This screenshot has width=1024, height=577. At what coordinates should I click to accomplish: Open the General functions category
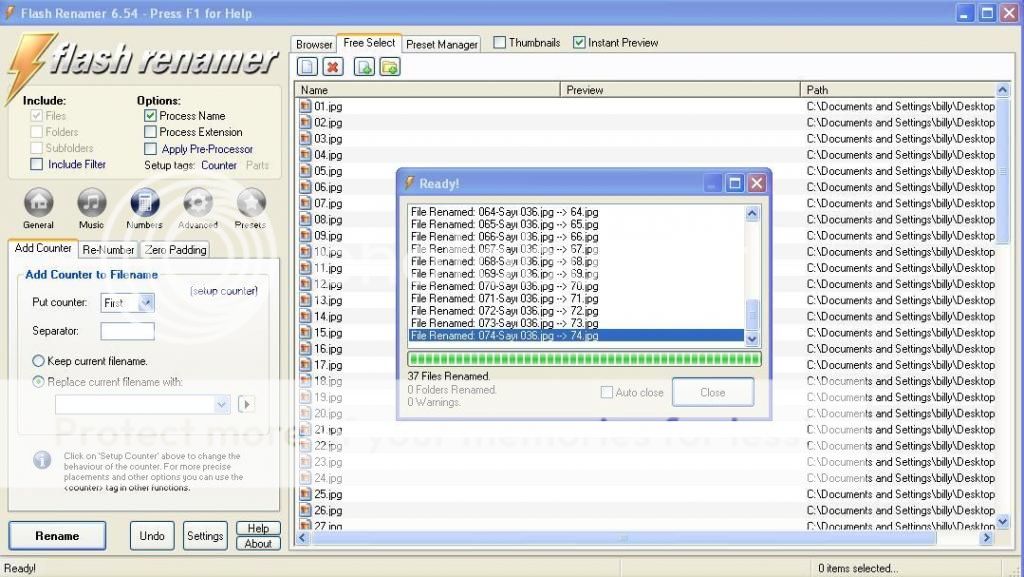pos(38,203)
